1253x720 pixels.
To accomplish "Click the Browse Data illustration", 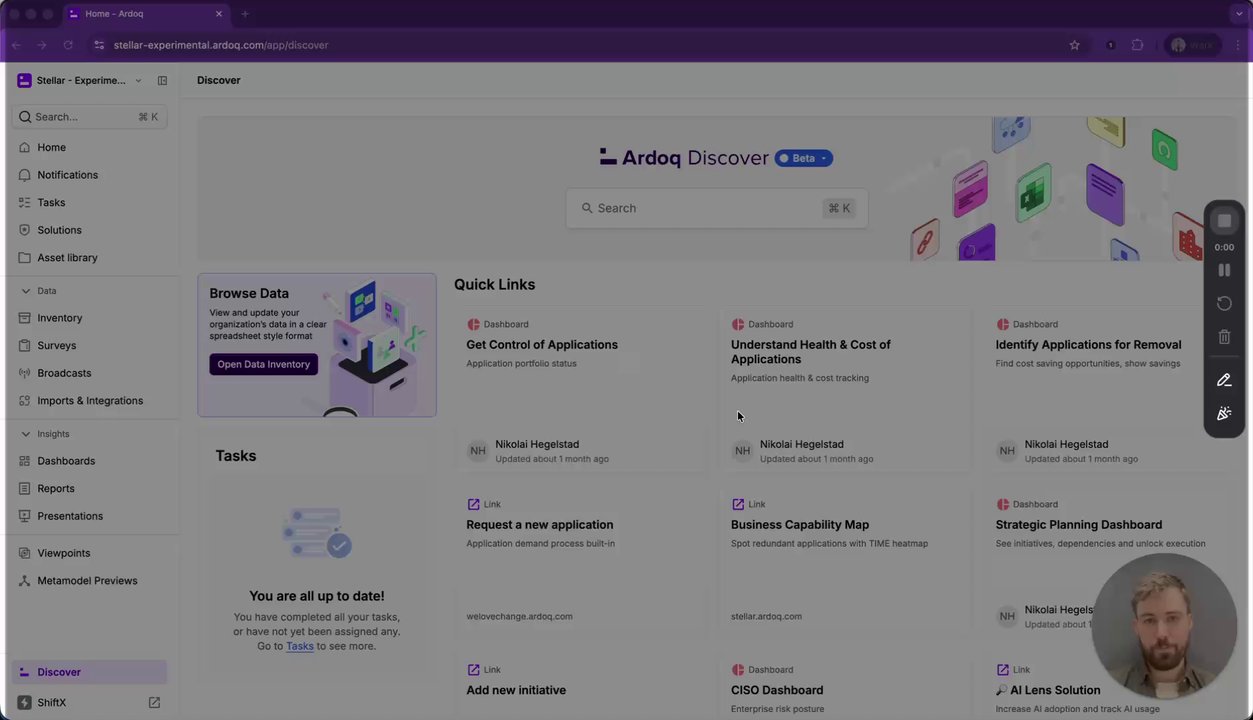I will coord(378,348).
